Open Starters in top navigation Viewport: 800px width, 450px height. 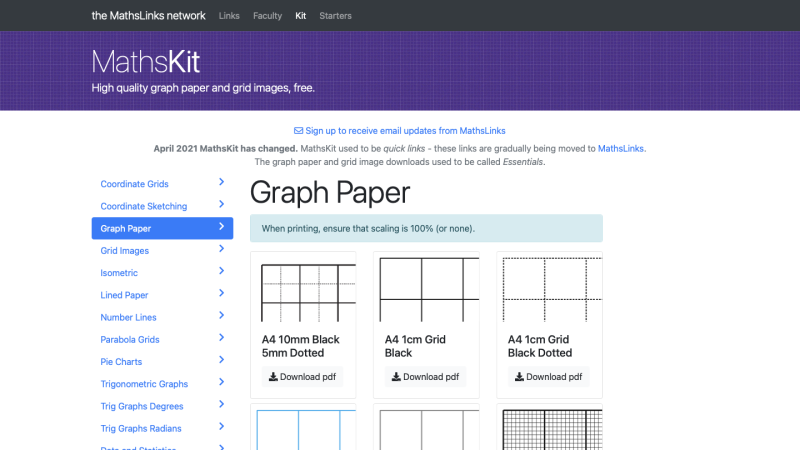pyautogui.click(x=335, y=16)
